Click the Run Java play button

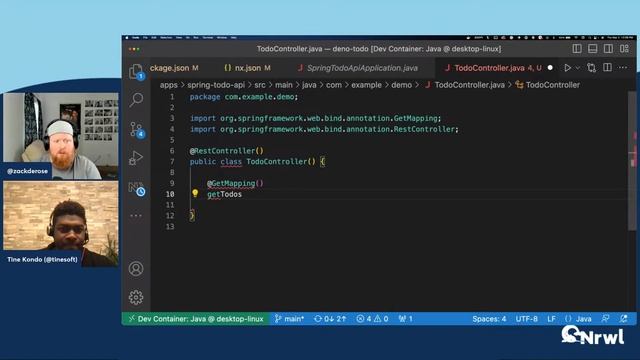click(x=567, y=68)
